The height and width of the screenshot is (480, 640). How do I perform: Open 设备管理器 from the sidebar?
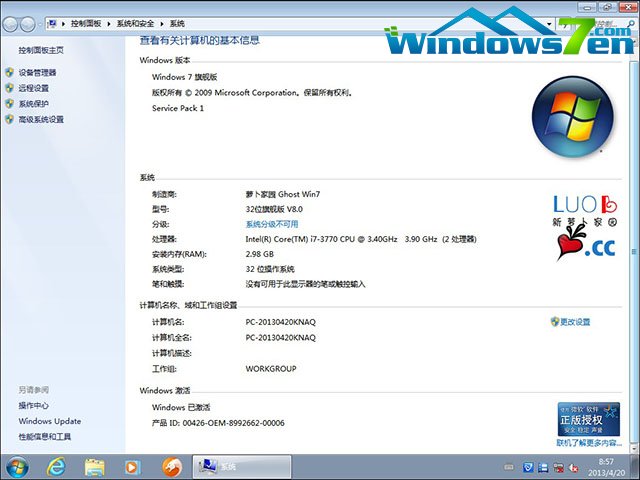pos(37,73)
